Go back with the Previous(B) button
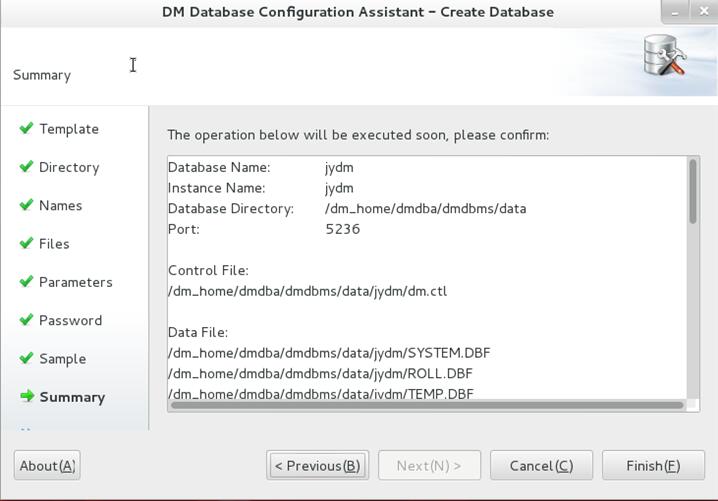The height and width of the screenshot is (501, 718). click(317, 466)
